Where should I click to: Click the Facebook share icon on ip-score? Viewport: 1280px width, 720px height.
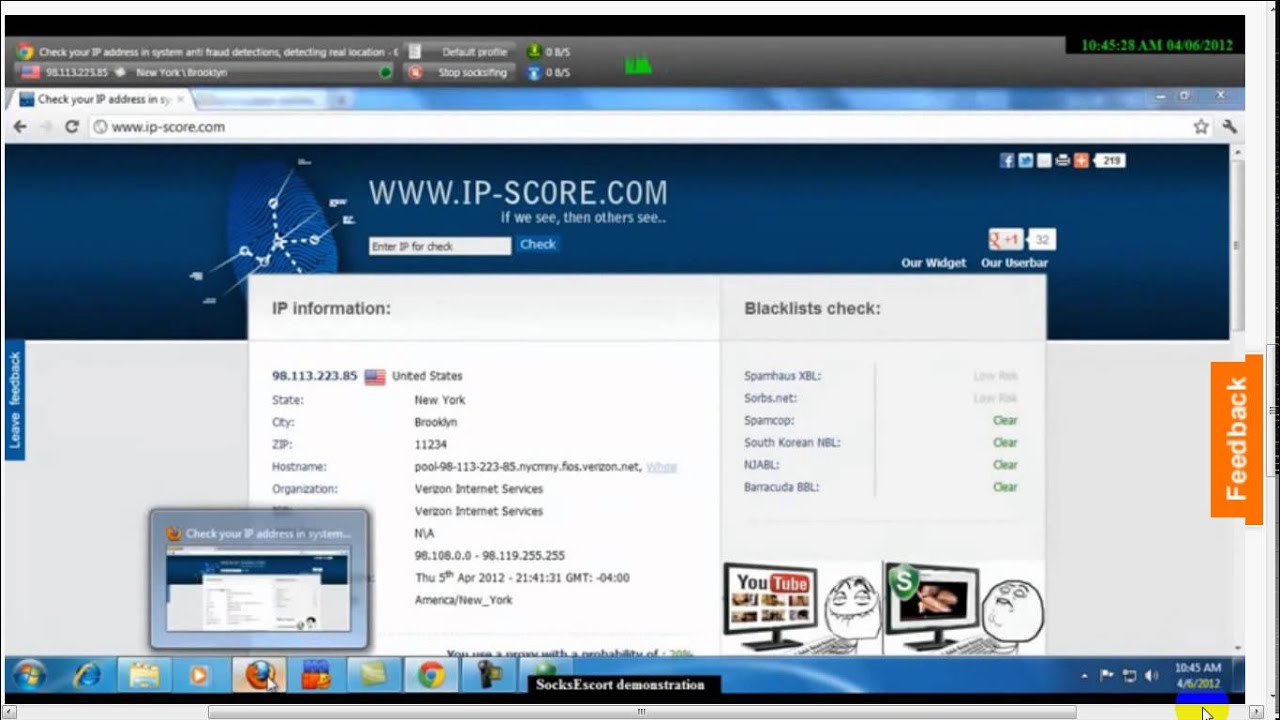(x=1007, y=160)
